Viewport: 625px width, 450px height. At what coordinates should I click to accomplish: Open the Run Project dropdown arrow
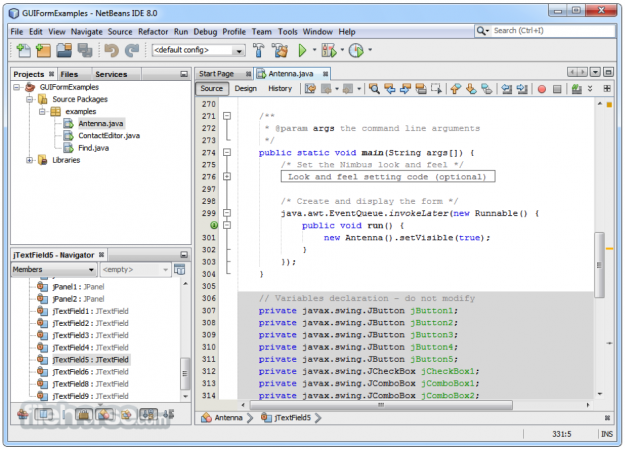tap(314, 50)
